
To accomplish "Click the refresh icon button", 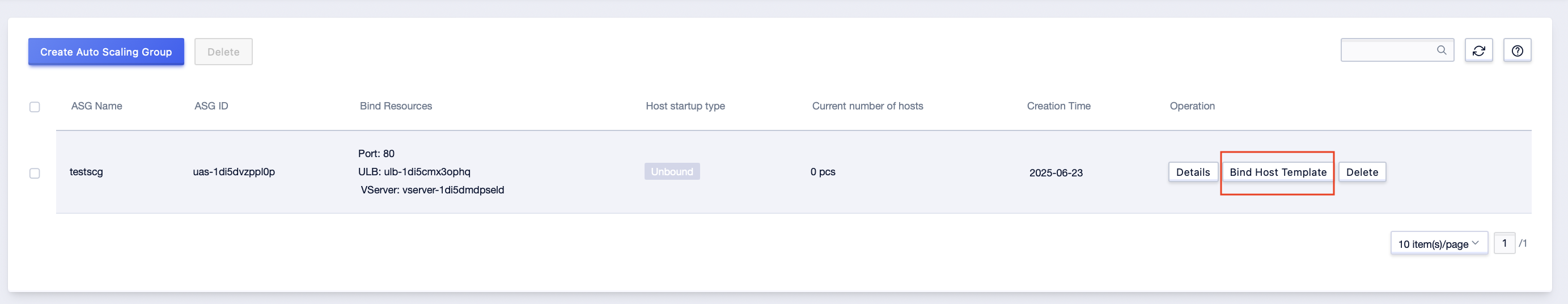I will [1478, 50].
